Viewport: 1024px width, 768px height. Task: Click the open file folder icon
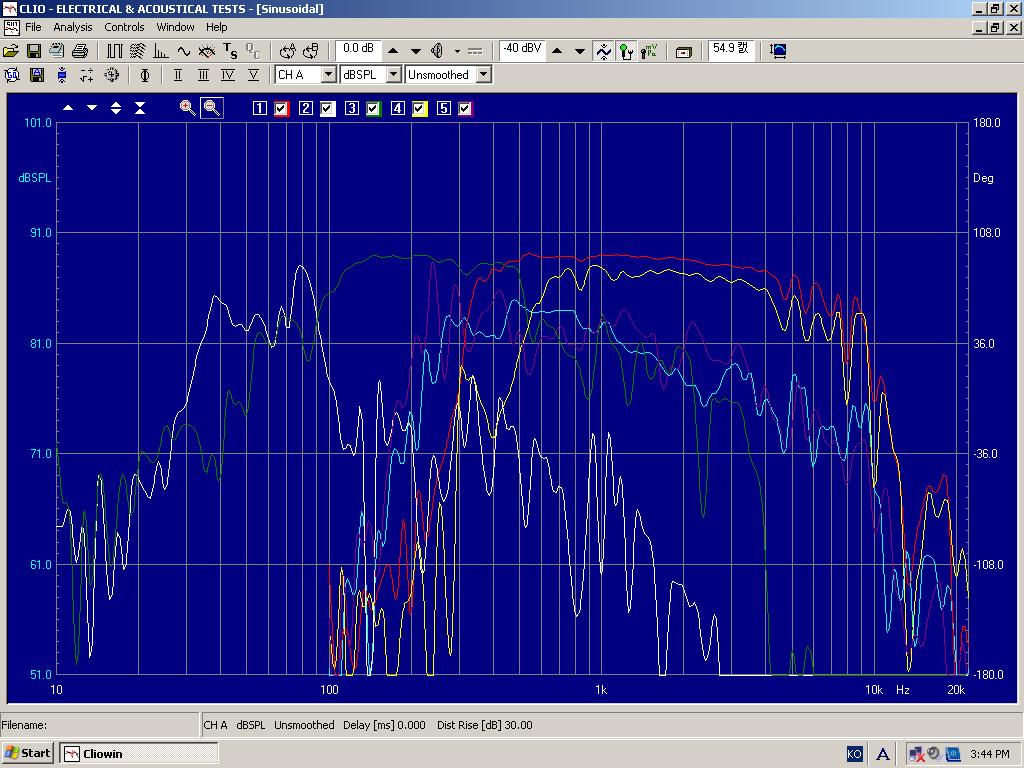point(11,51)
